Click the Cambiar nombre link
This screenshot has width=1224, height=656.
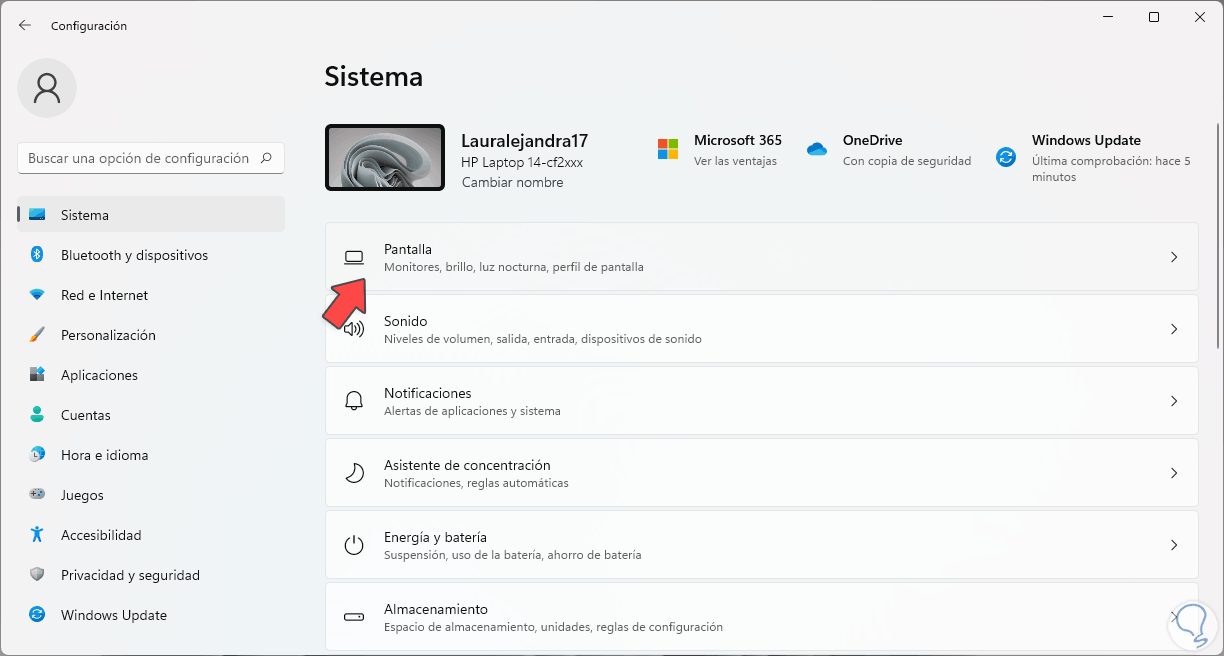(x=512, y=182)
